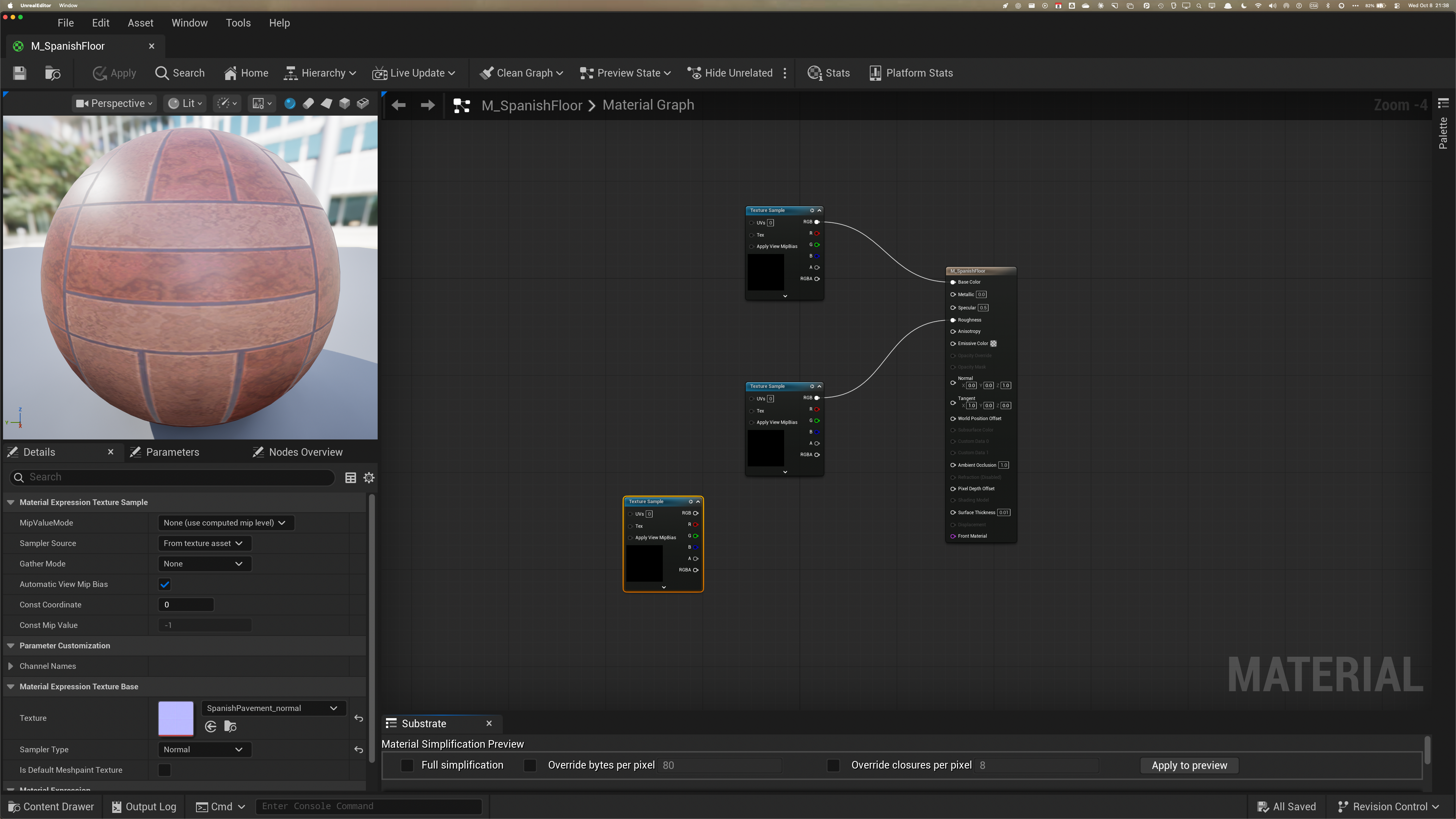
Task: Open the right side panel list icon
Action: click(x=1443, y=103)
